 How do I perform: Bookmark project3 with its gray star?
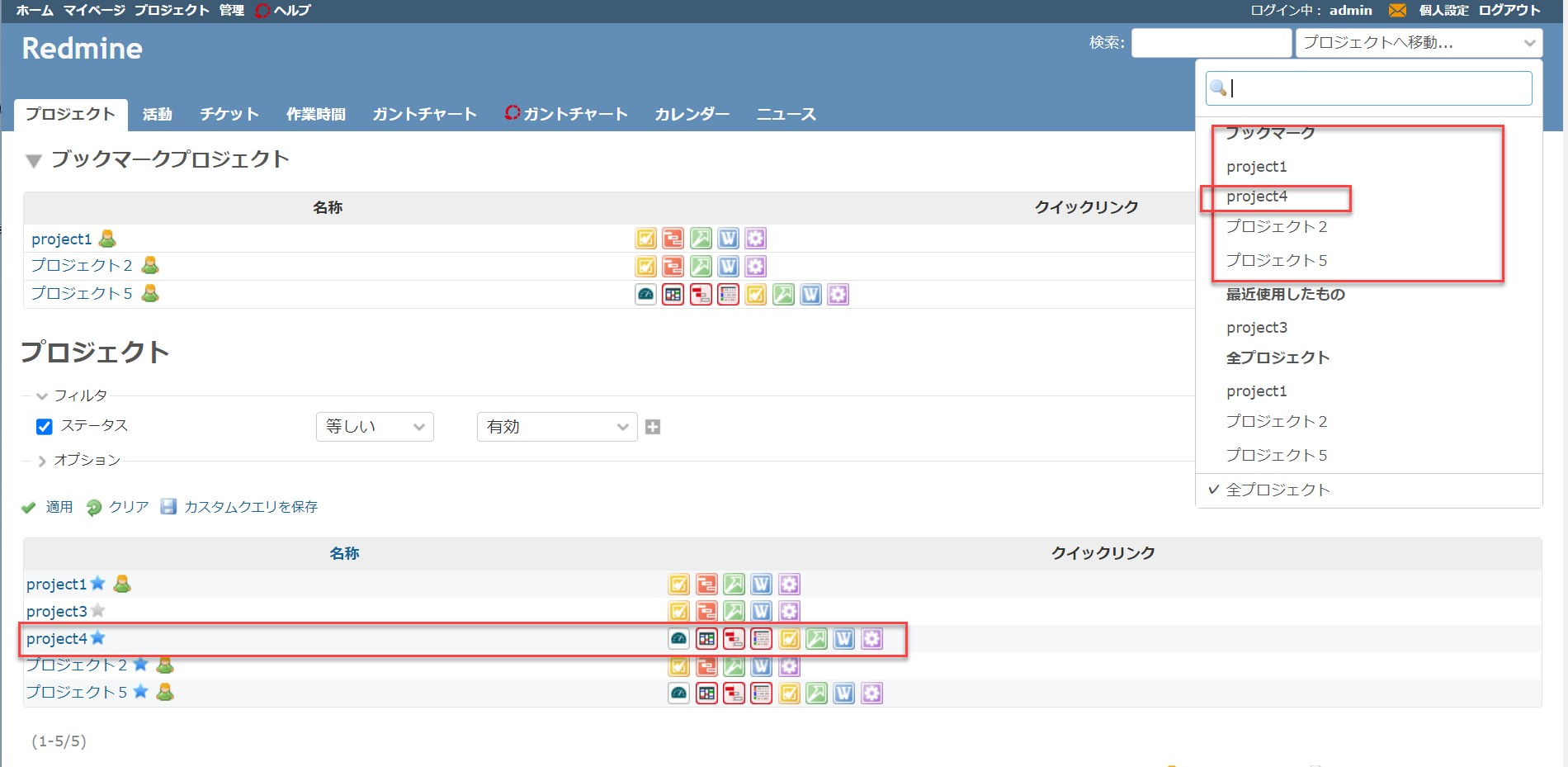click(98, 611)
